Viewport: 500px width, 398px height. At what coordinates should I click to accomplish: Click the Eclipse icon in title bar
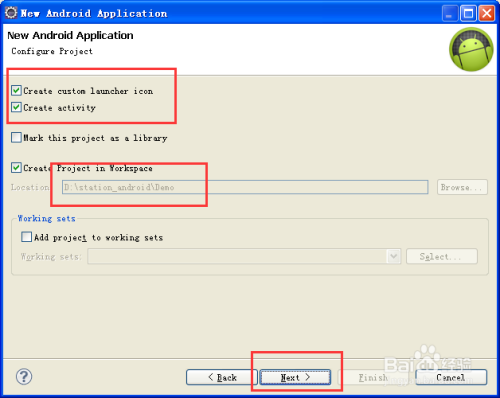point(11,13)
